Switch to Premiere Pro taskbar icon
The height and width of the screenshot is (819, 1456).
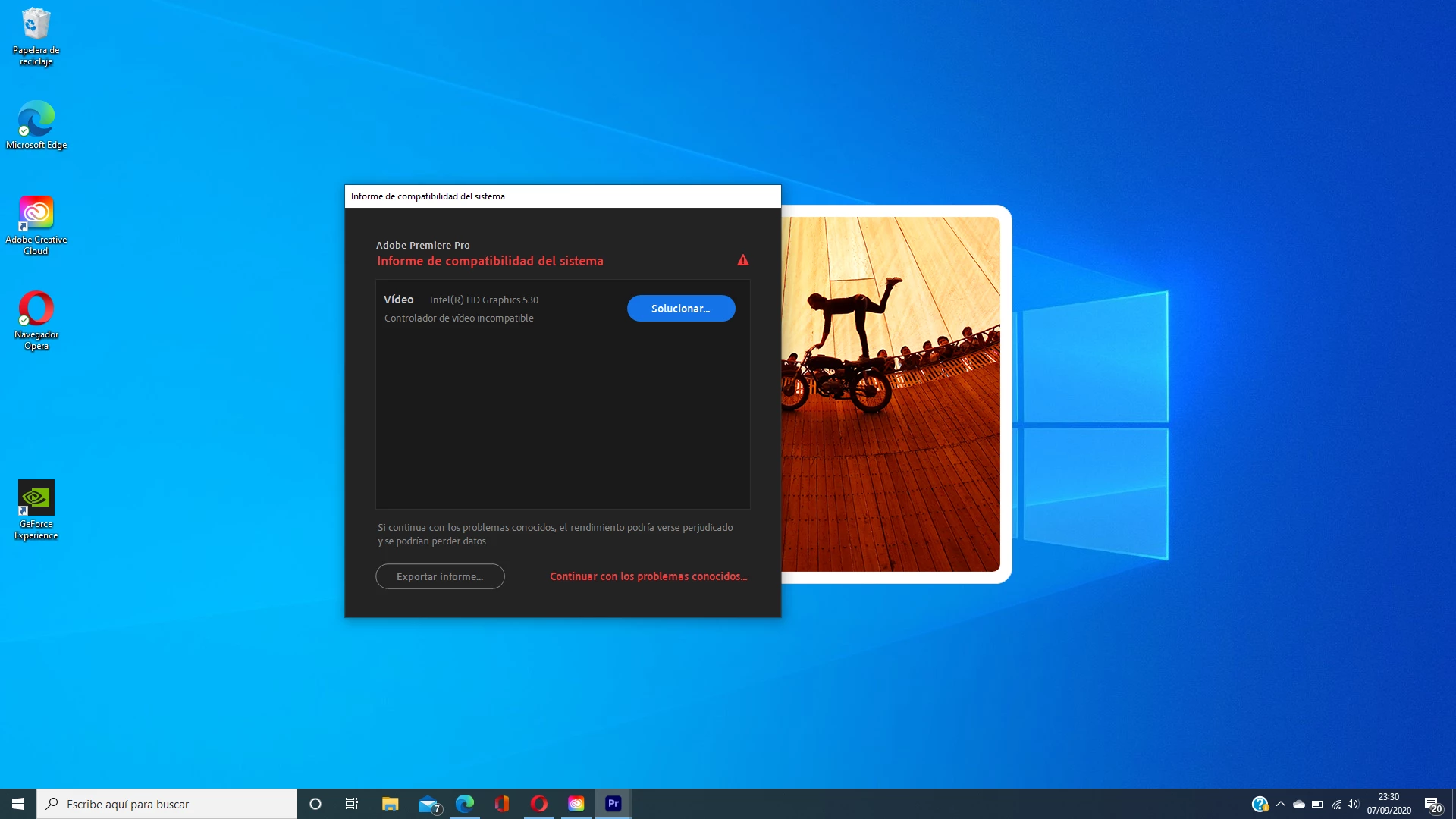[x=613, y=804]
